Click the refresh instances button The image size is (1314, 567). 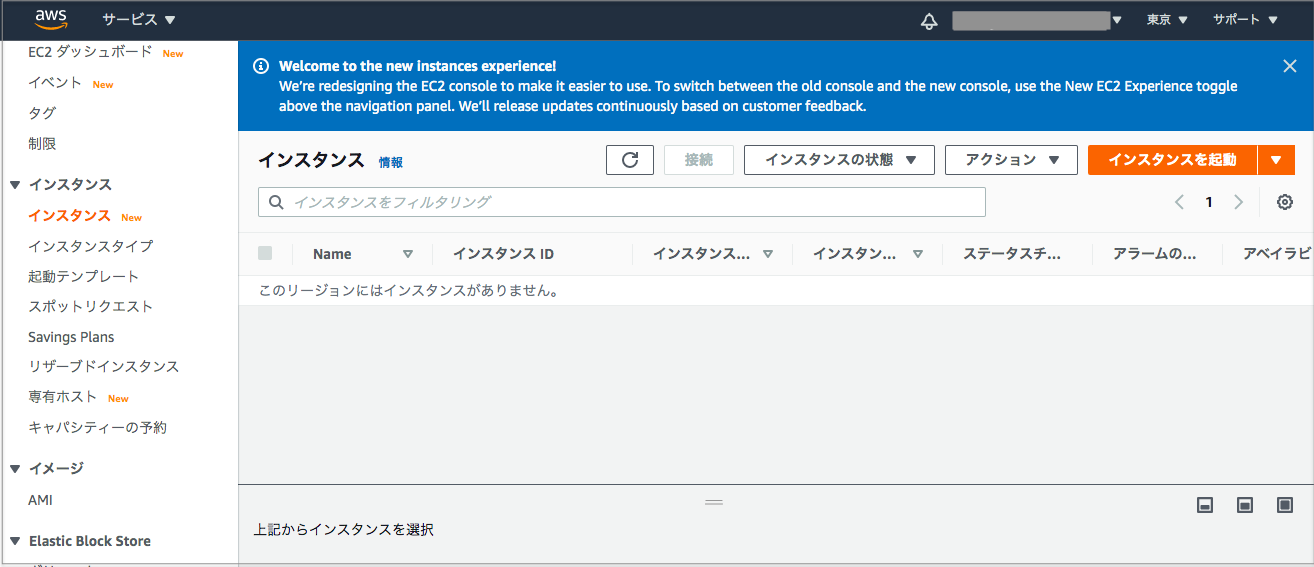point(630,160)
